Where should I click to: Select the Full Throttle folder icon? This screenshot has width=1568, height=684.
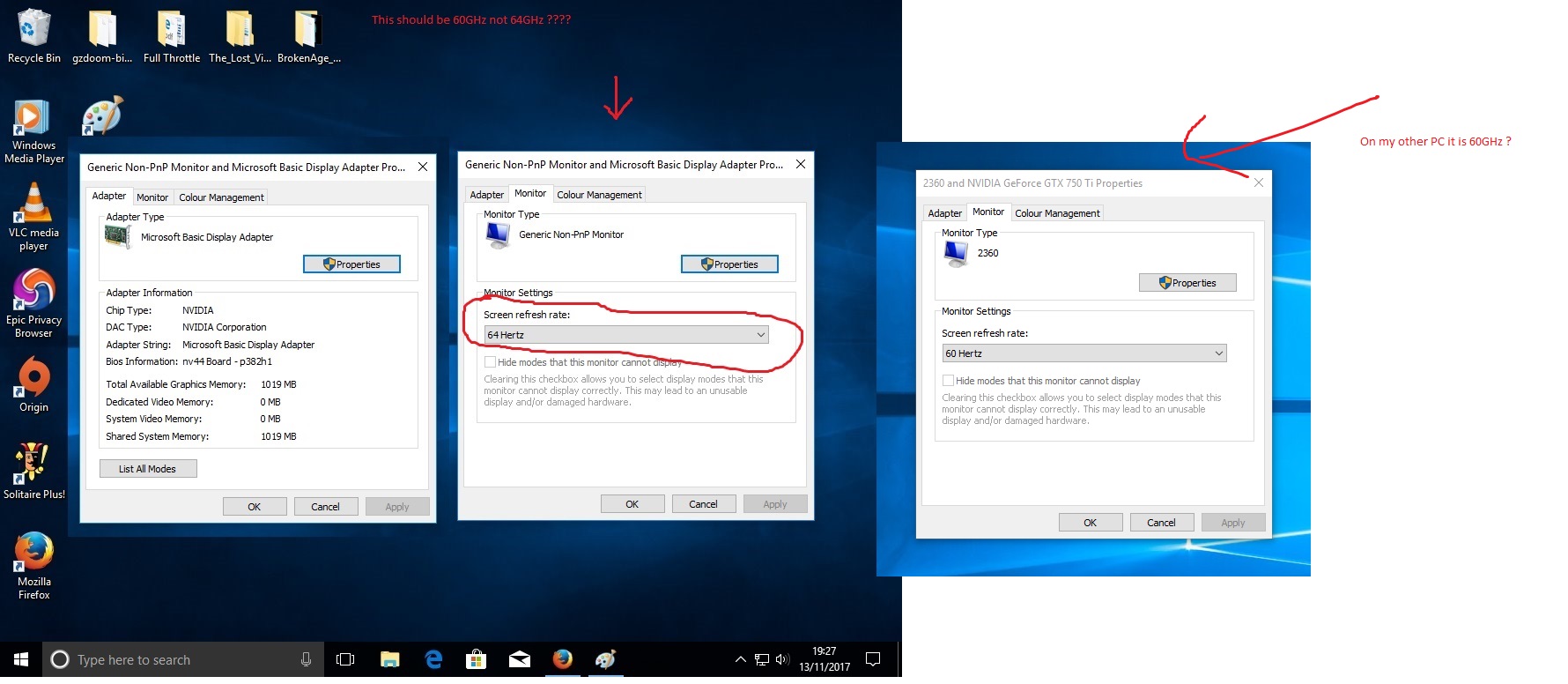(x=172, y=35)
